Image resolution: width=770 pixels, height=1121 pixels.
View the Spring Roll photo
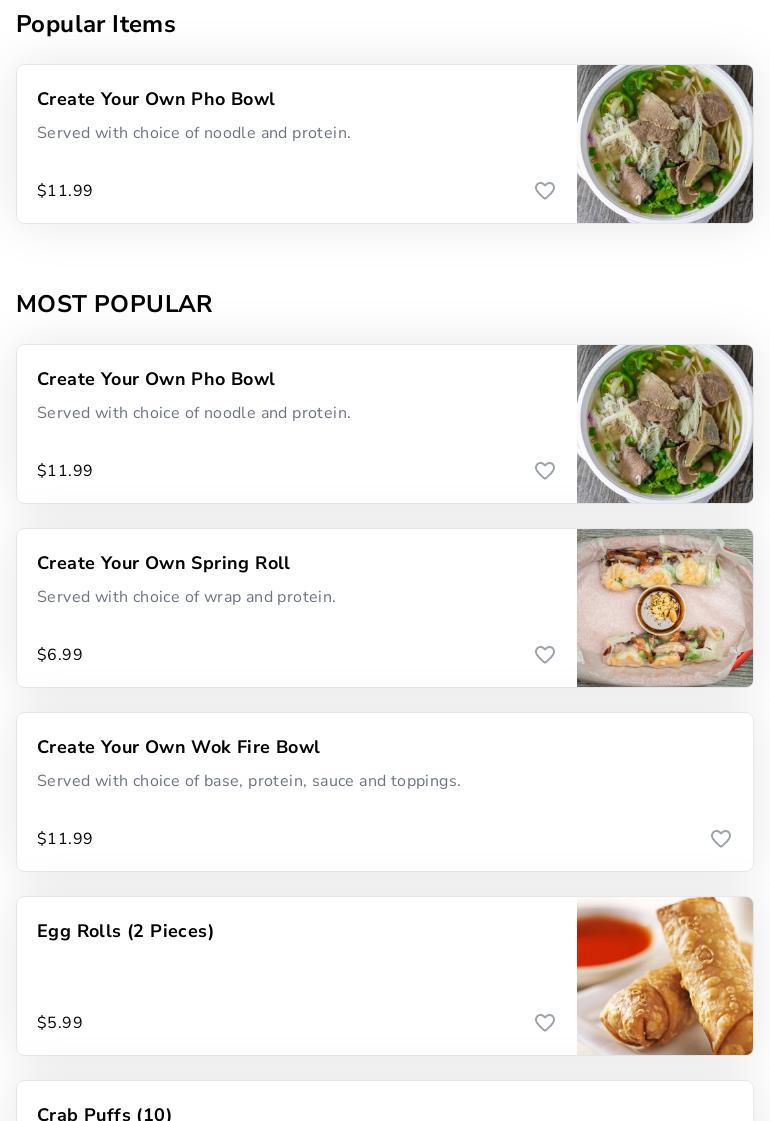pos(665,608)
